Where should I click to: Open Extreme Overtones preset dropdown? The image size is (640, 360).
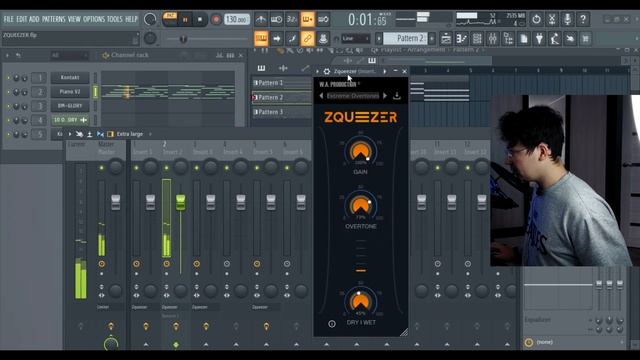point(353,96)
